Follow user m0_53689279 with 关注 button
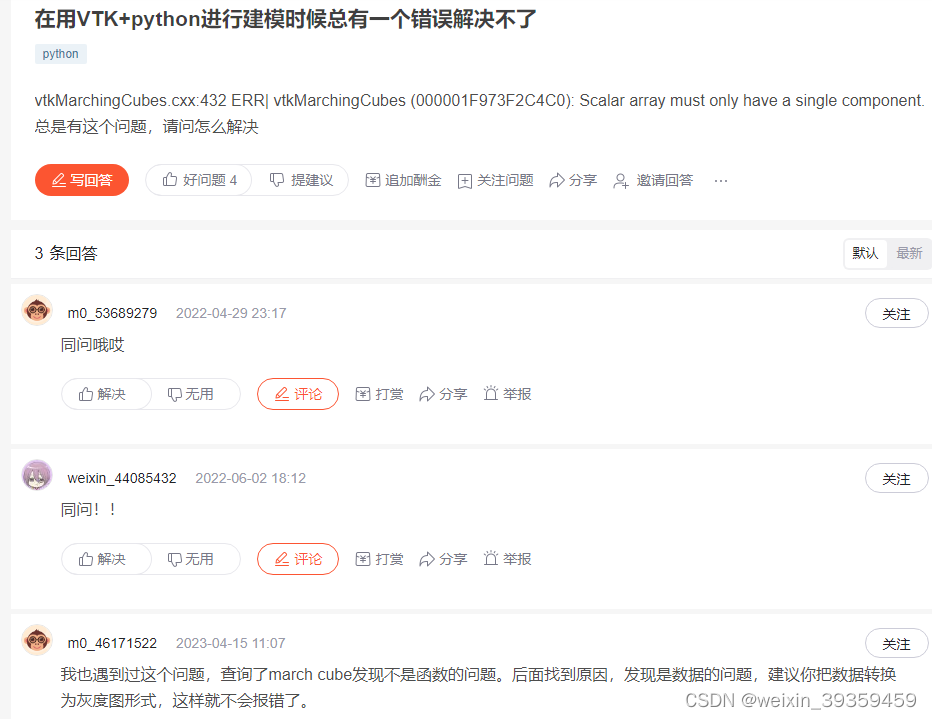 point(896,314)
